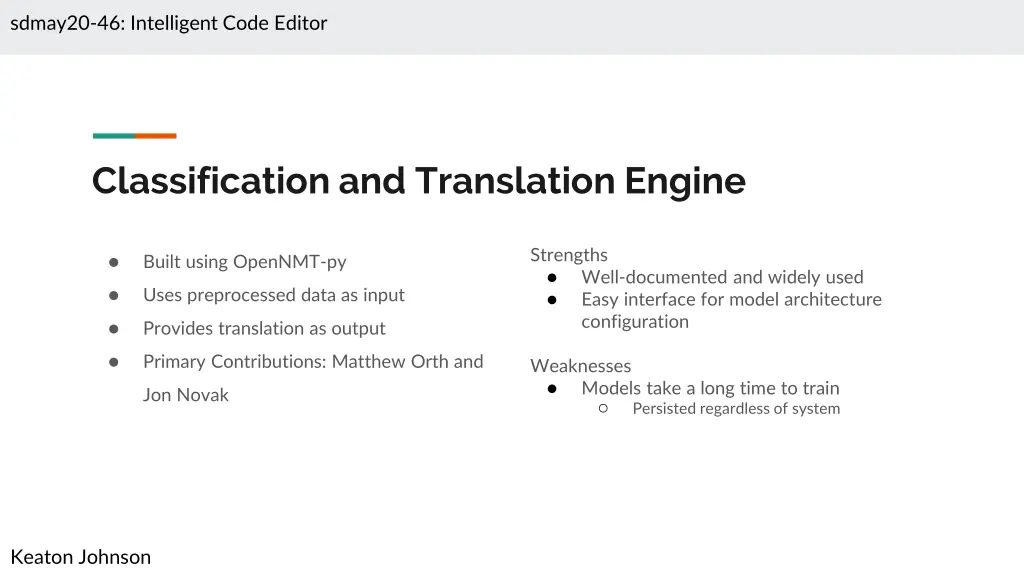The height and width of the screenshot is (576, 1024).
Task: Select the text "Models take a long time to train"
Action: [x=710, y=388]
